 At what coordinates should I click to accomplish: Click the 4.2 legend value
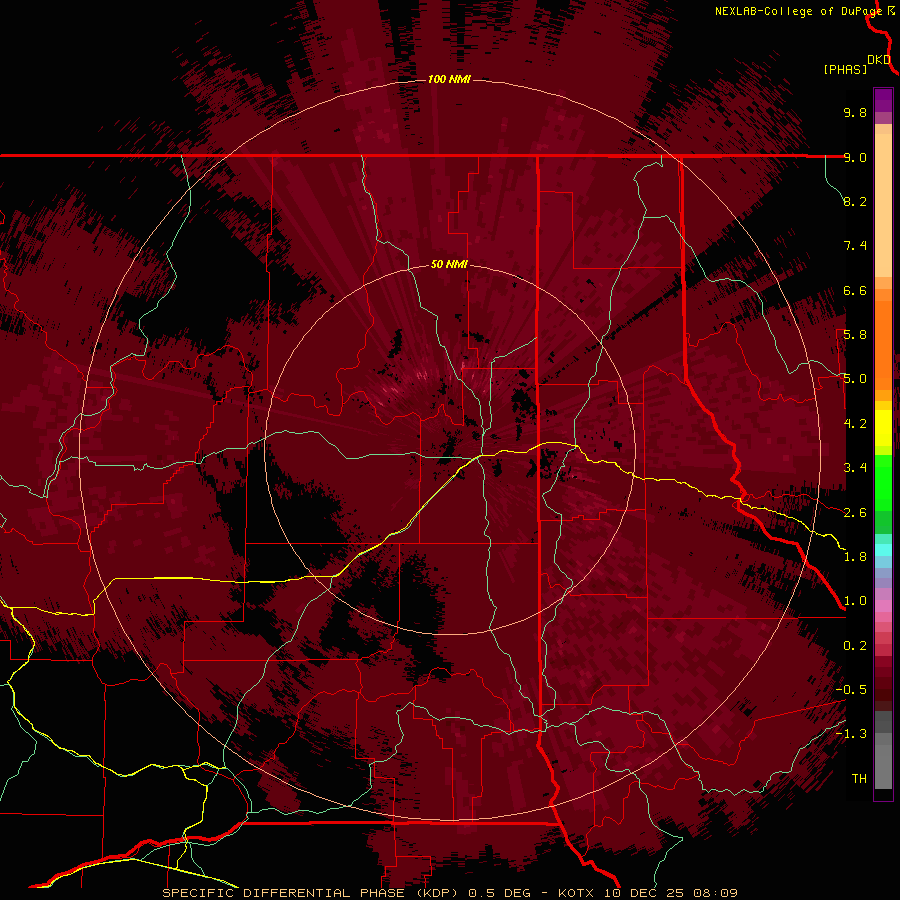(855, 424)
